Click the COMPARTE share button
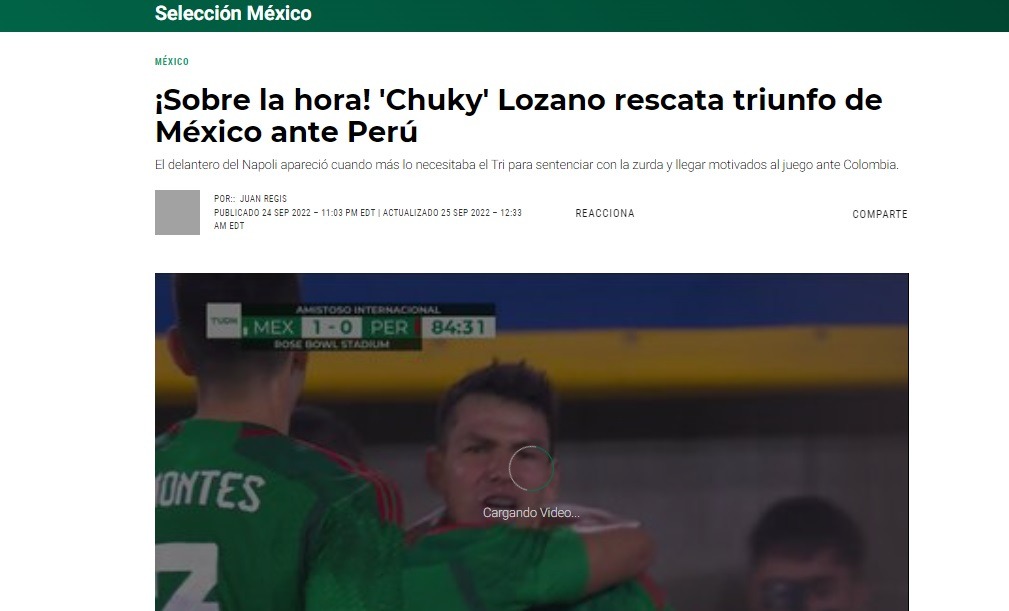This screenshot has height=611, width=1009. point(880,214)
